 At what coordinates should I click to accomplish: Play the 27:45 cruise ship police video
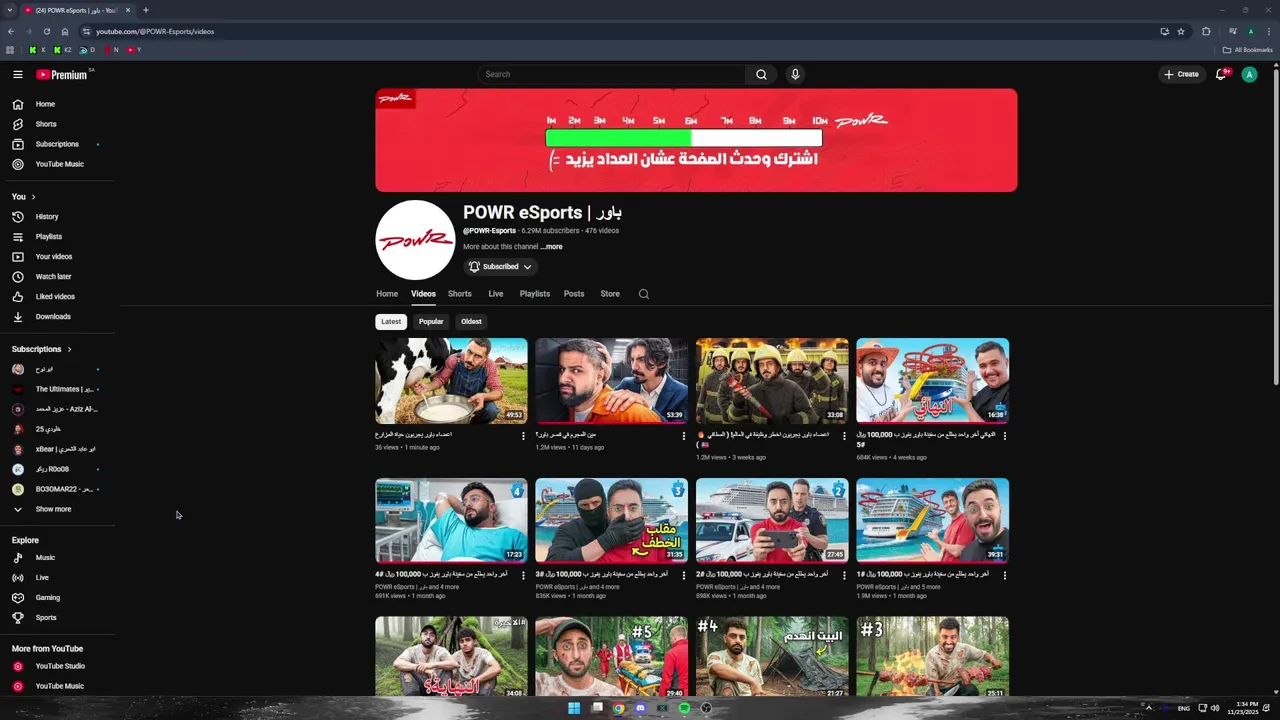coord(772,520)
